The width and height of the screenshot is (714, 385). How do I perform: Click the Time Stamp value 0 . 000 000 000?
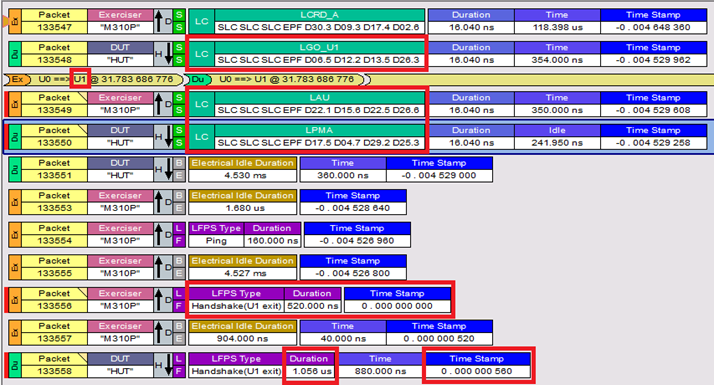click(397, 306)
